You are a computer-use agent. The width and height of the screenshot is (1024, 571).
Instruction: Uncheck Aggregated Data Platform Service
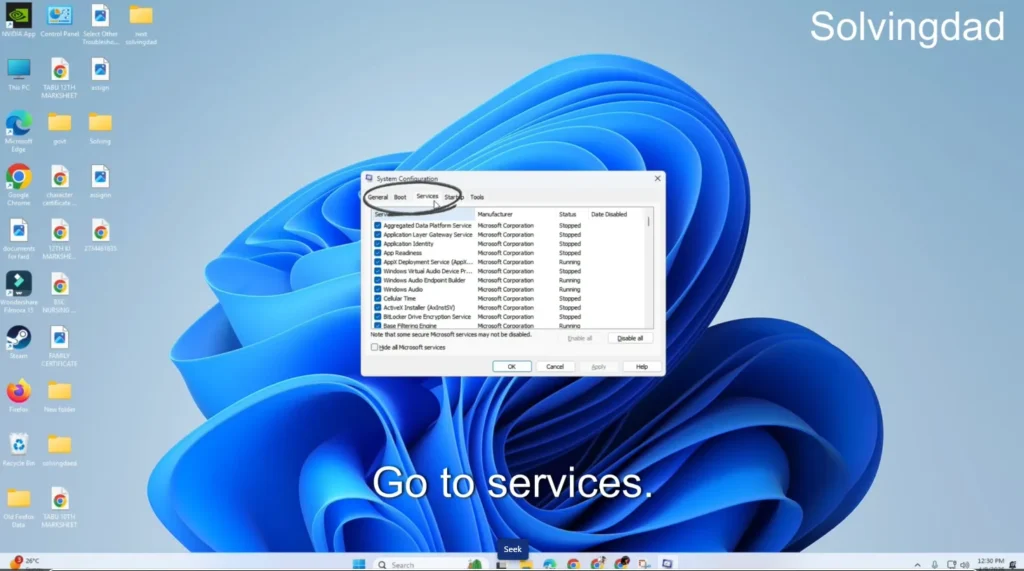point(377,225)
